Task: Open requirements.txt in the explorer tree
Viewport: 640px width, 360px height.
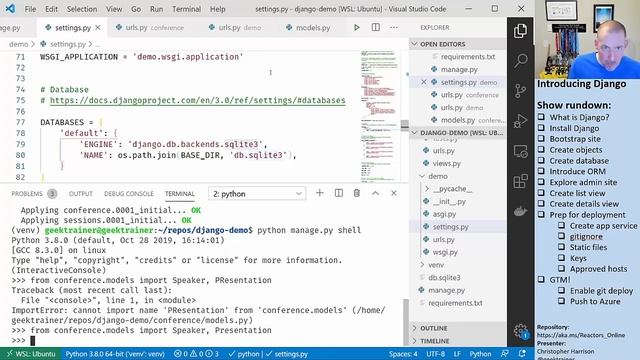Action: (x=455, y=303)
